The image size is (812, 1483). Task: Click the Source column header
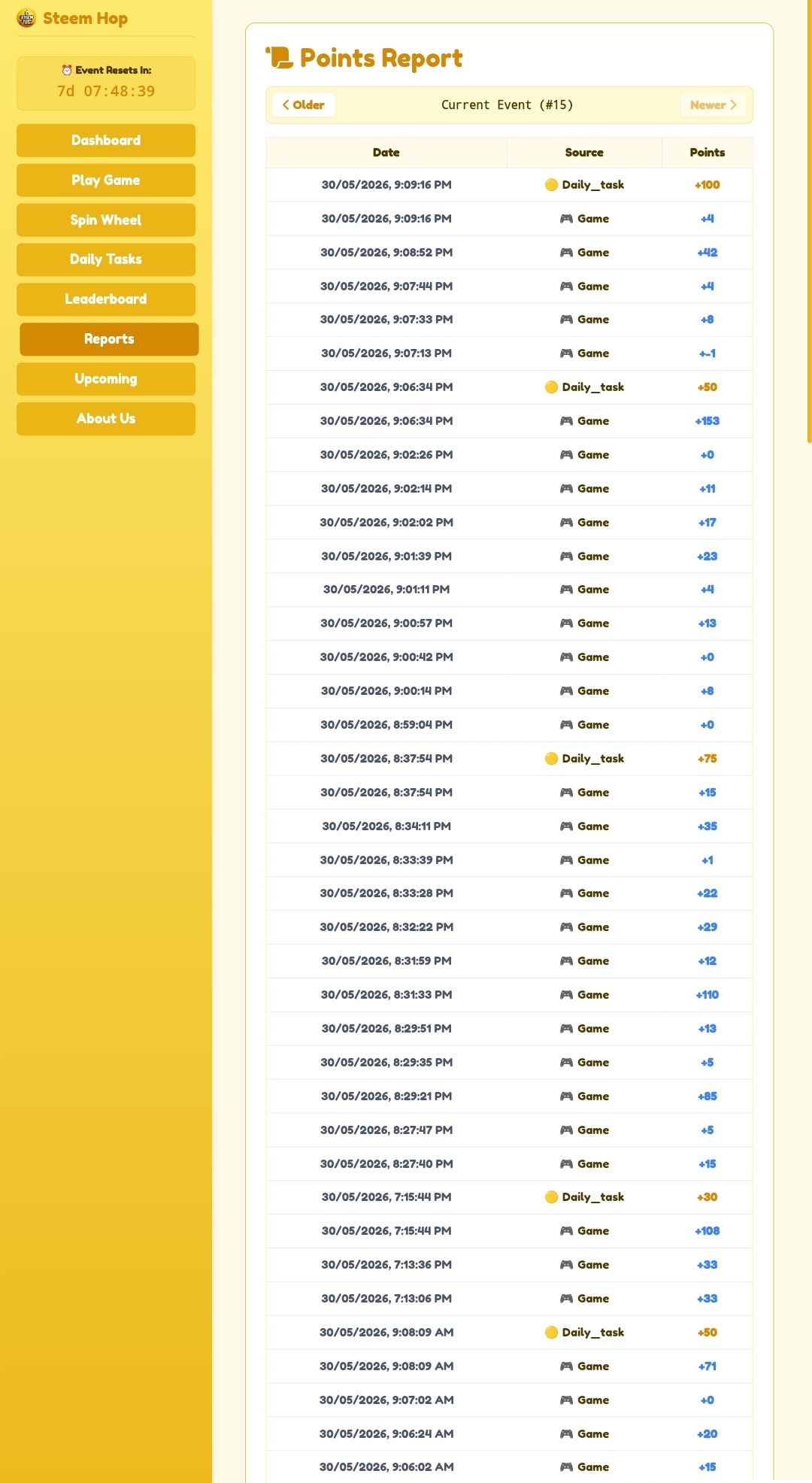point(584,153)
